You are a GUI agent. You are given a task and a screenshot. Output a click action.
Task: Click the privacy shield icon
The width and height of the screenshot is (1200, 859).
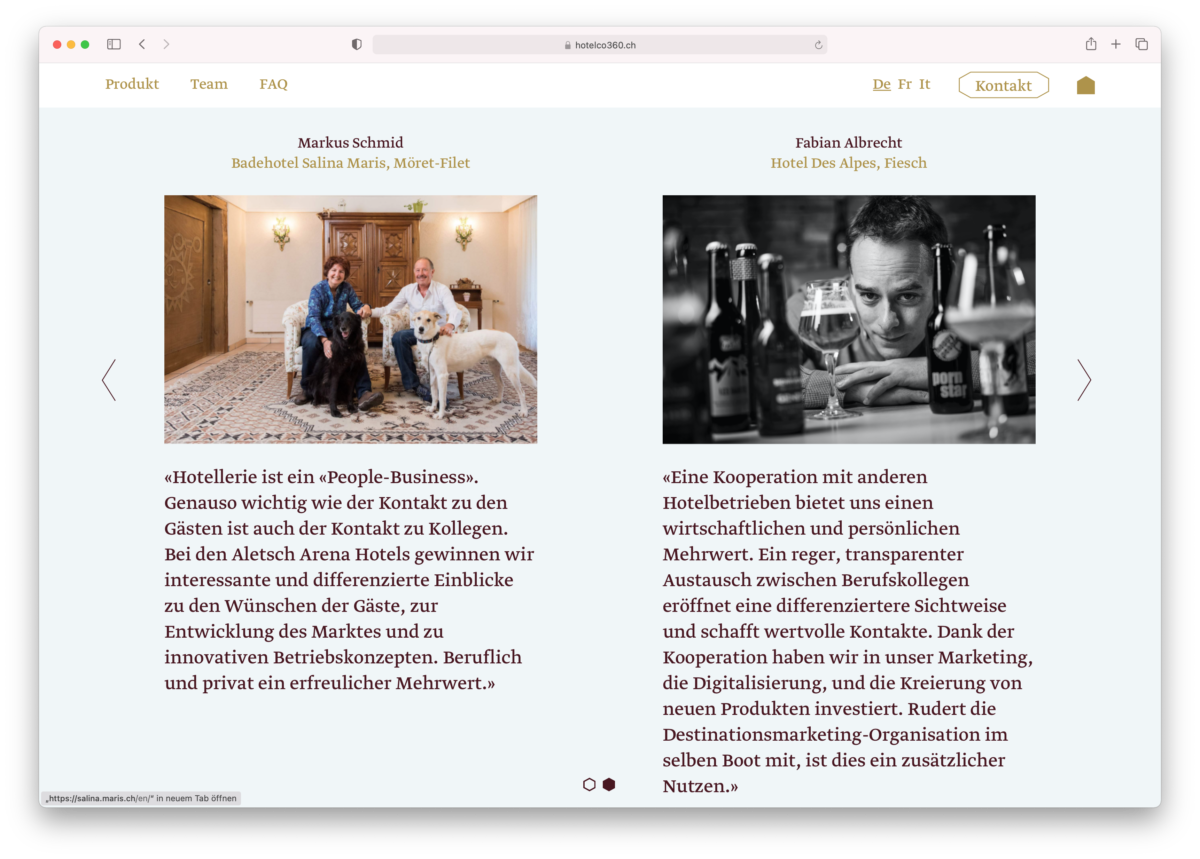[357, 44]
